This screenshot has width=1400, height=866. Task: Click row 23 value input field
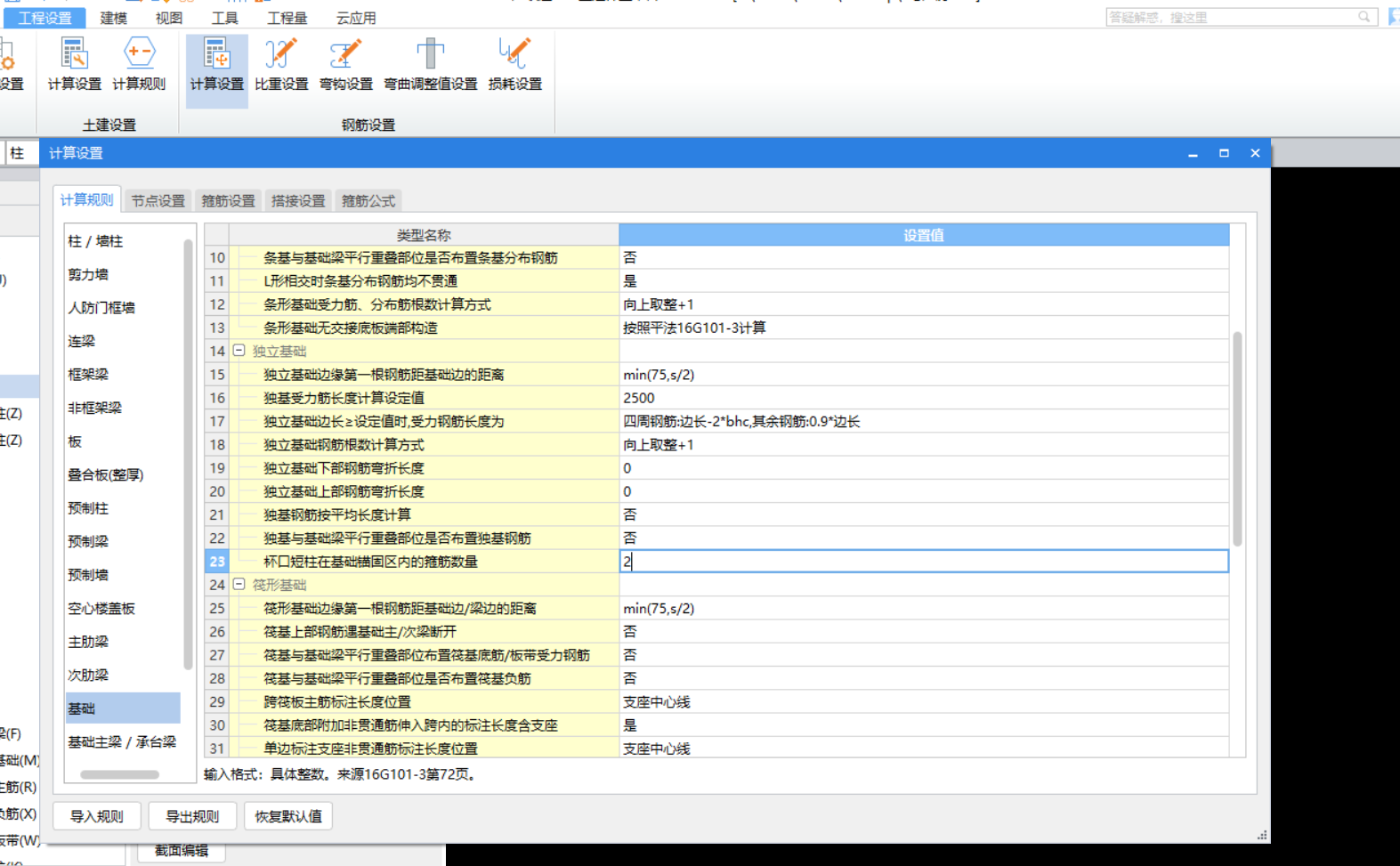(x=924, y=562)
